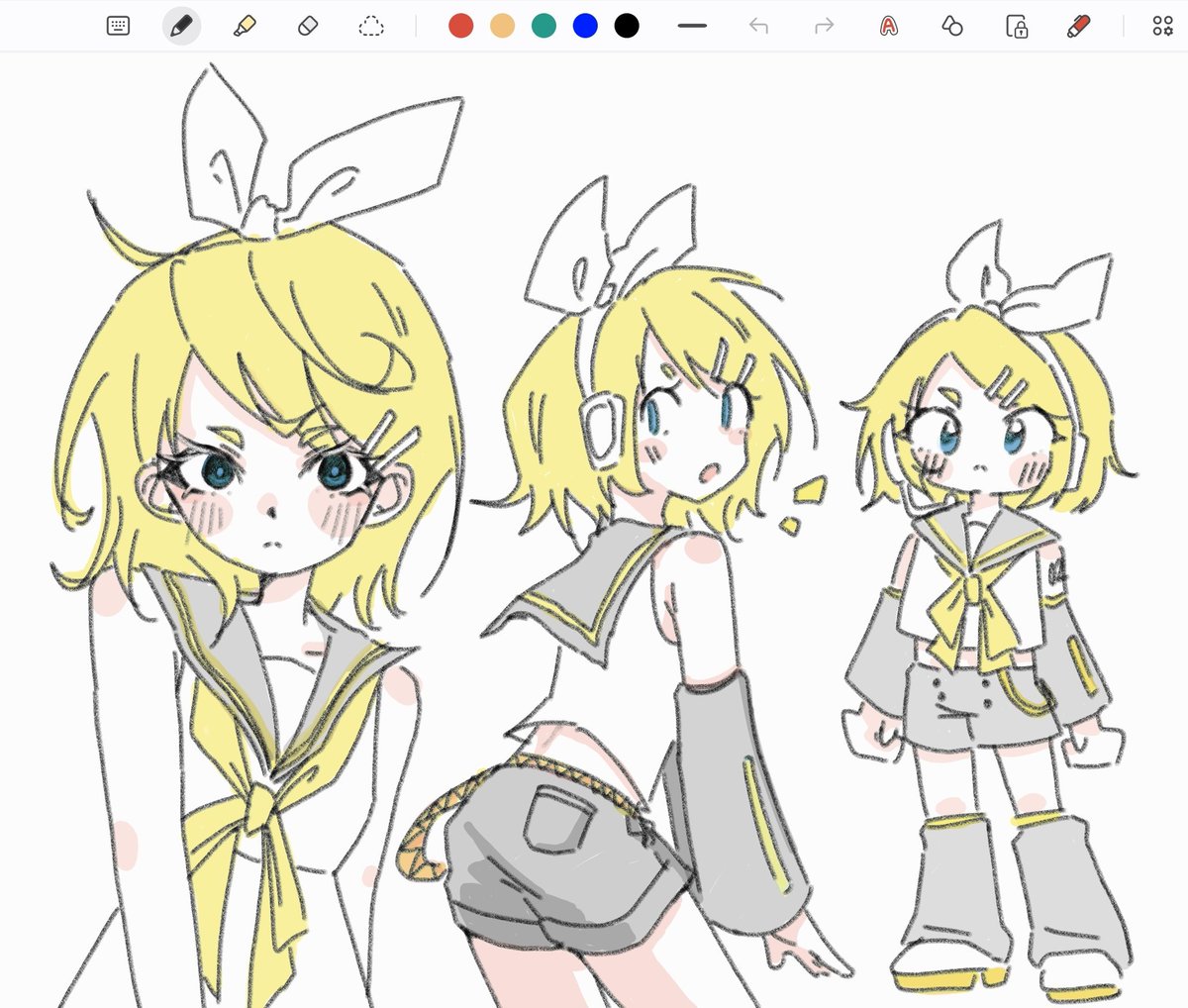Viewport: 1188px width, 1008px height.
Task: Open the keyboard input tool
Action: tap(119, 26)
